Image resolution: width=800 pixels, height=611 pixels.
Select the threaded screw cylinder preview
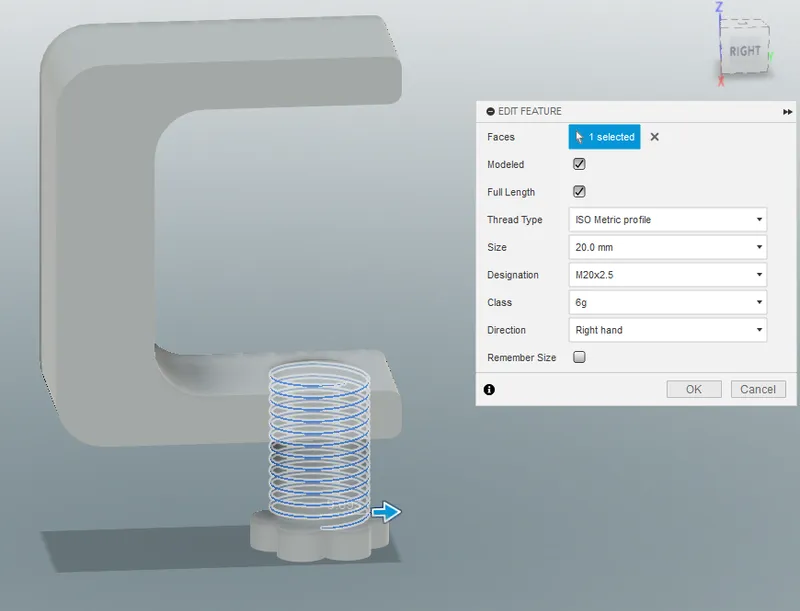319,444
